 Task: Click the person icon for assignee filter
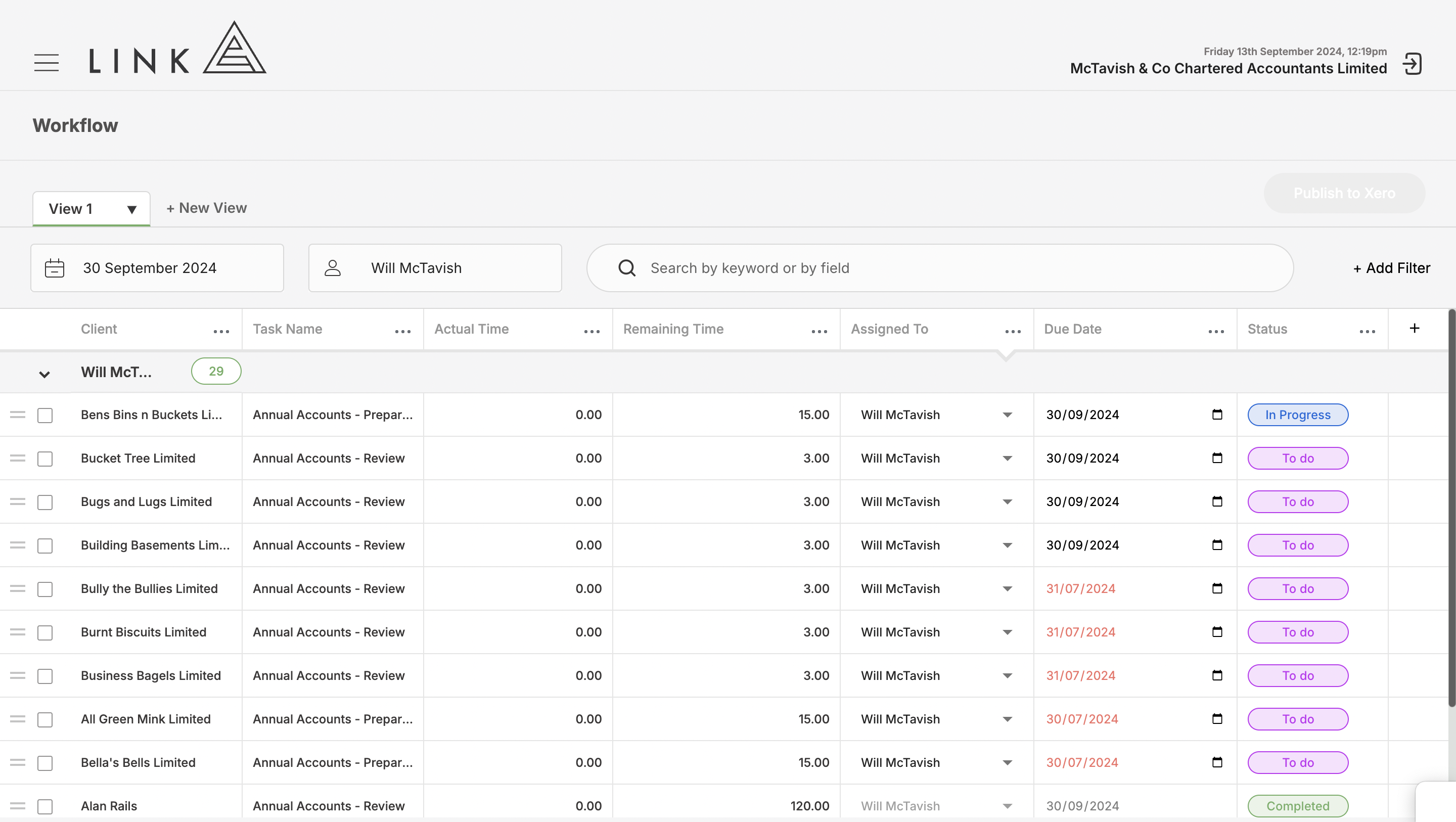click(333, 268)
